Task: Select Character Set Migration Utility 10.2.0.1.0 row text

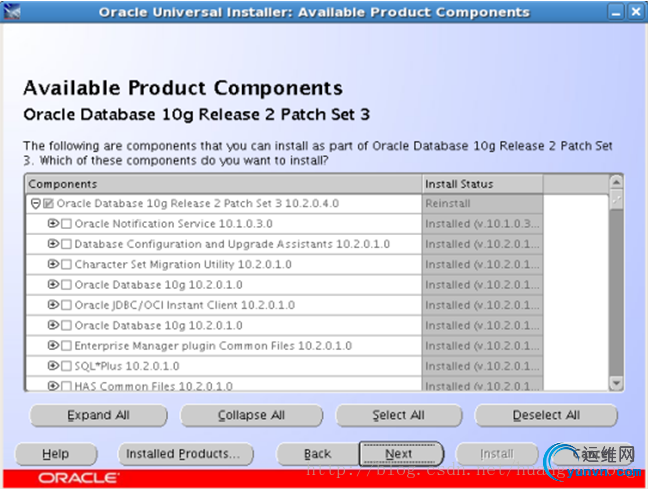Action: tap(183, 264)
